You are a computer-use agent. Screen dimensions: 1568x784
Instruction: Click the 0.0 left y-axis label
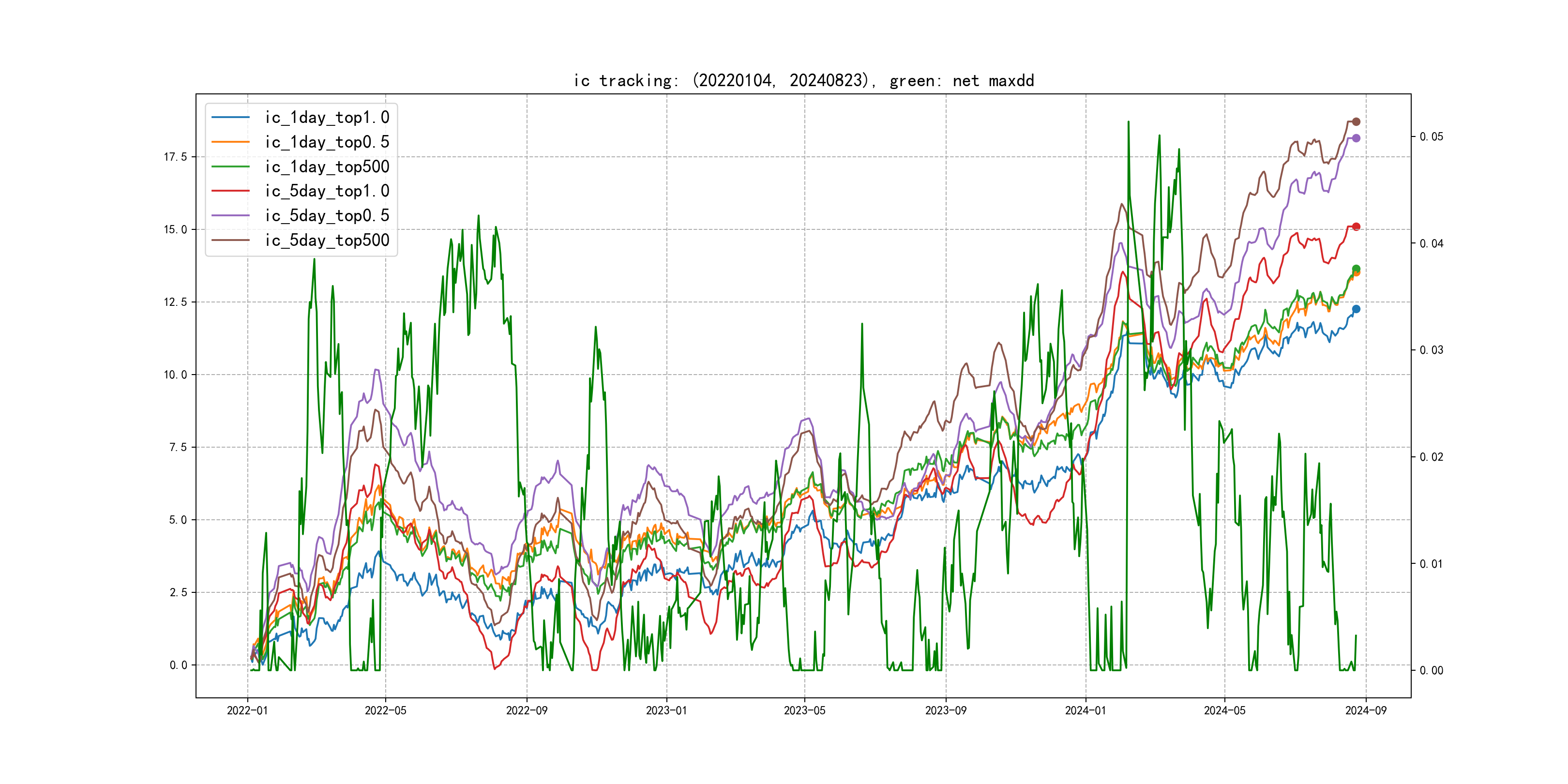[179, 664]
